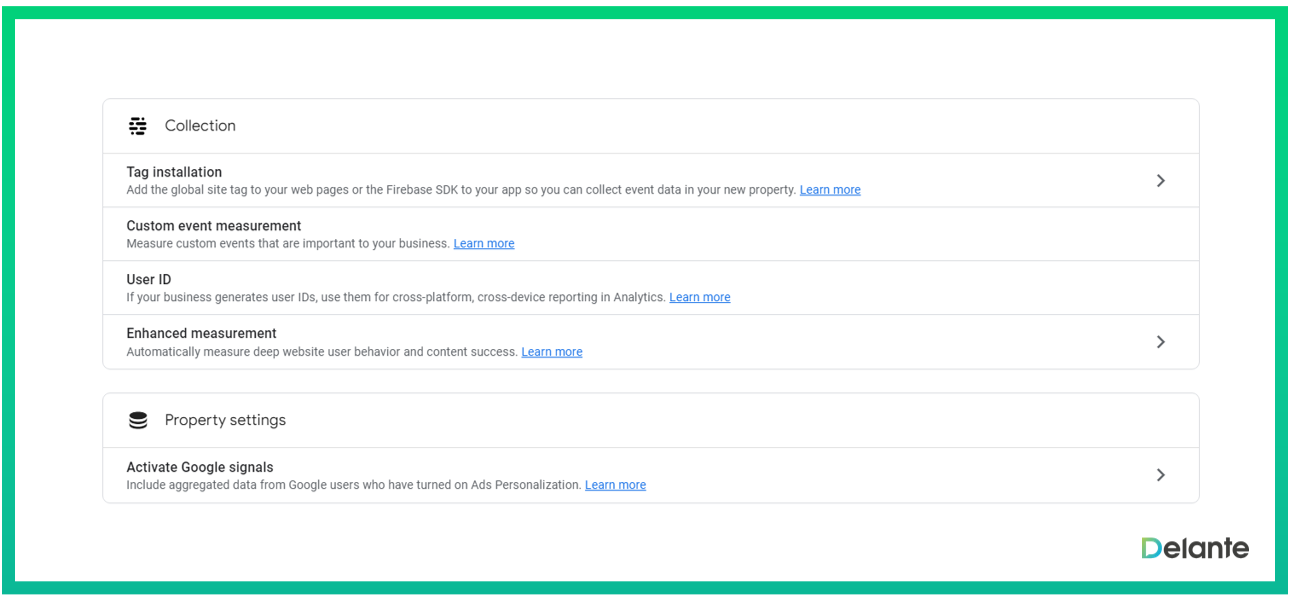Select the Activate Google signals title
Viewport: 1292px width, 596px height.
pos(200,467)
